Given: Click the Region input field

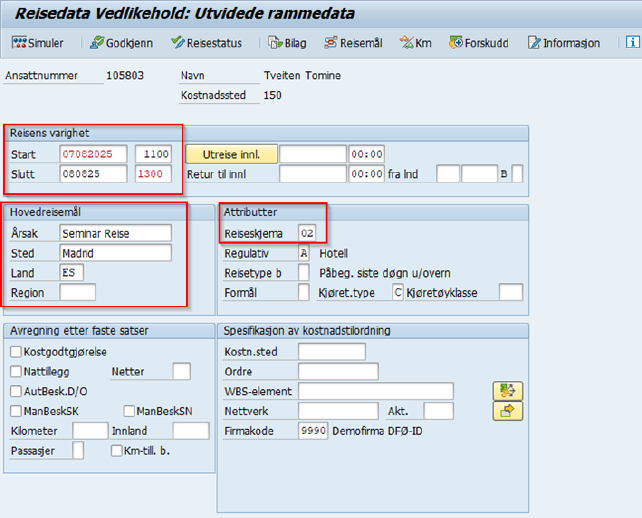Looking at the screenshot, I should point(77,292).
